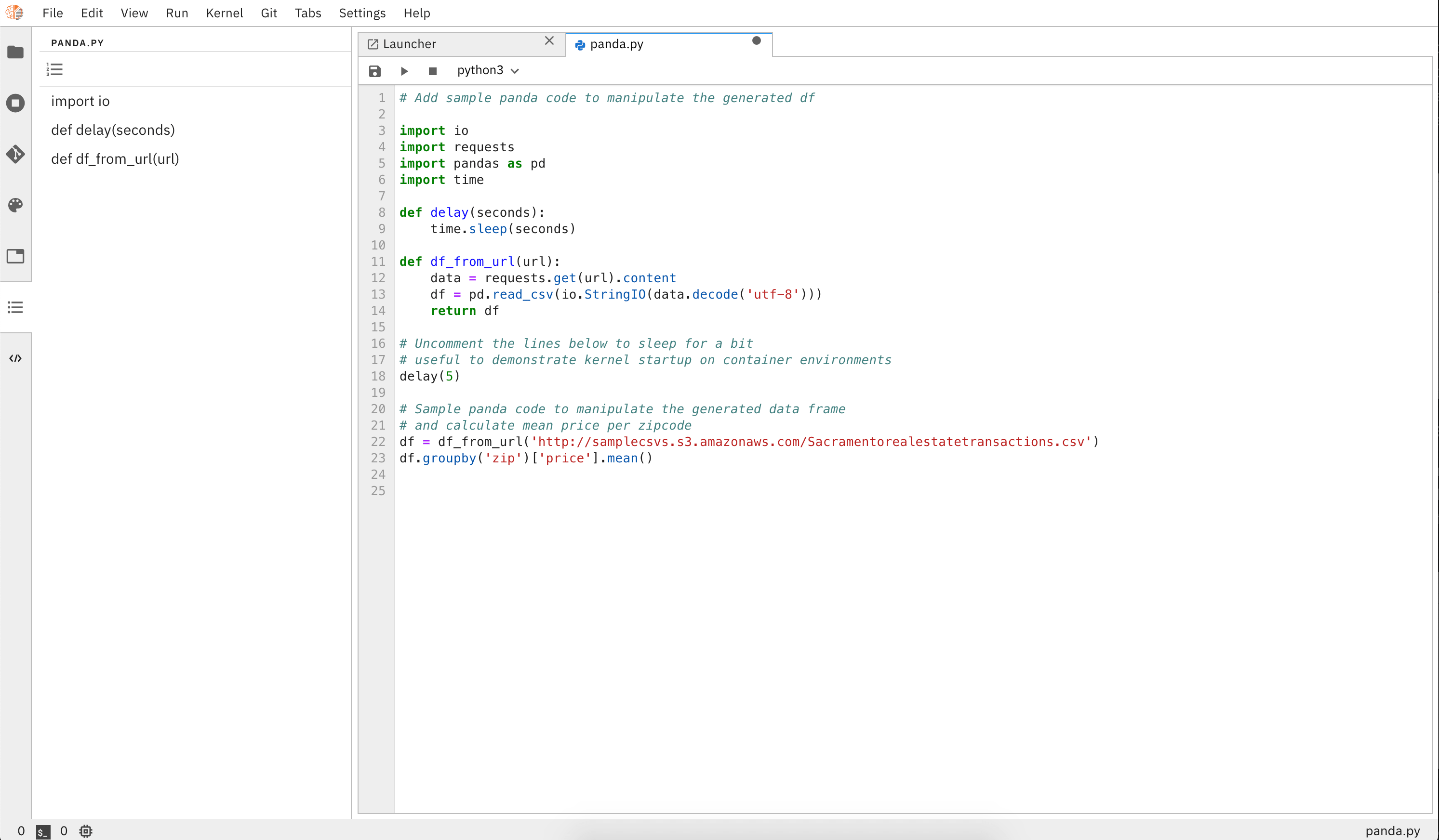This screenshot has width=1439, height=840.
Task: Click the code snippet angle-bracket icon
Action: pyautogui.click(x=15, y=358)
